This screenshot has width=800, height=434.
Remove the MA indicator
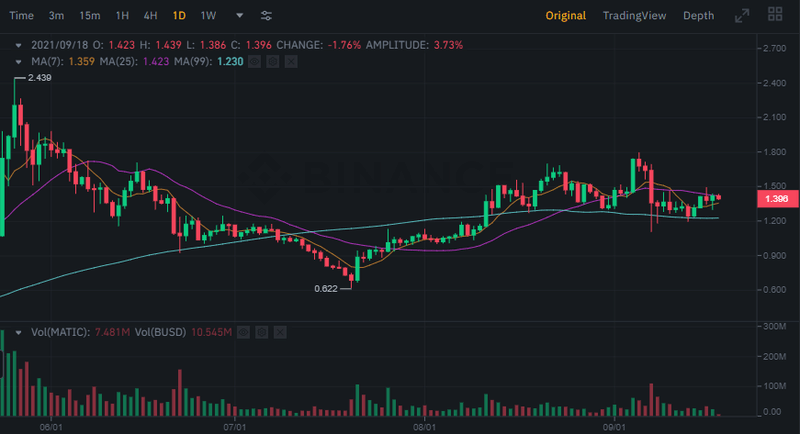click(290, 62)
